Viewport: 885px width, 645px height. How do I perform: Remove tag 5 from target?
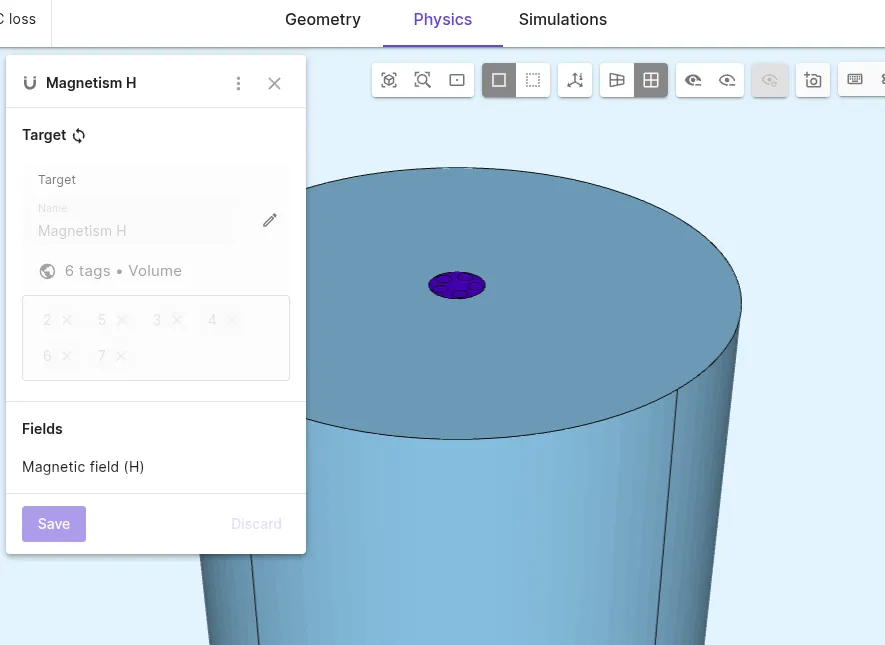pos(122,320)
